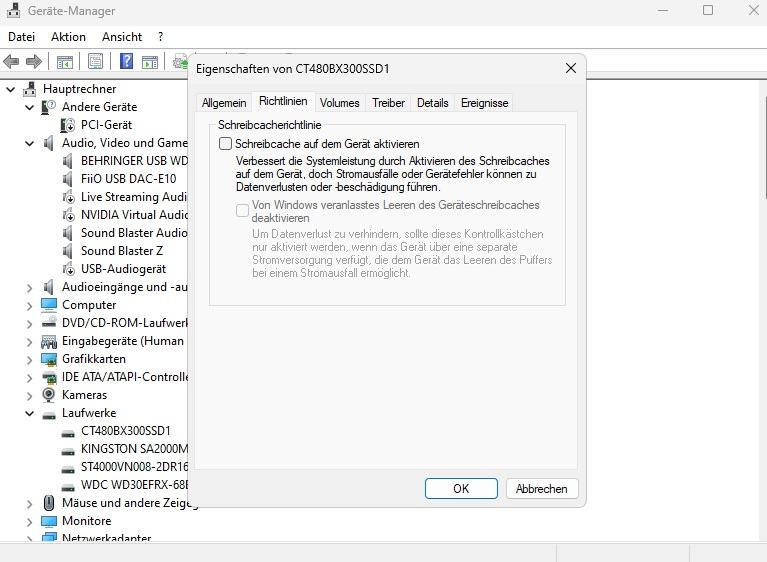This screenshot has height=562, width=767.
Task: Select the Kameras webcam icon
Action: click(48, 394)
